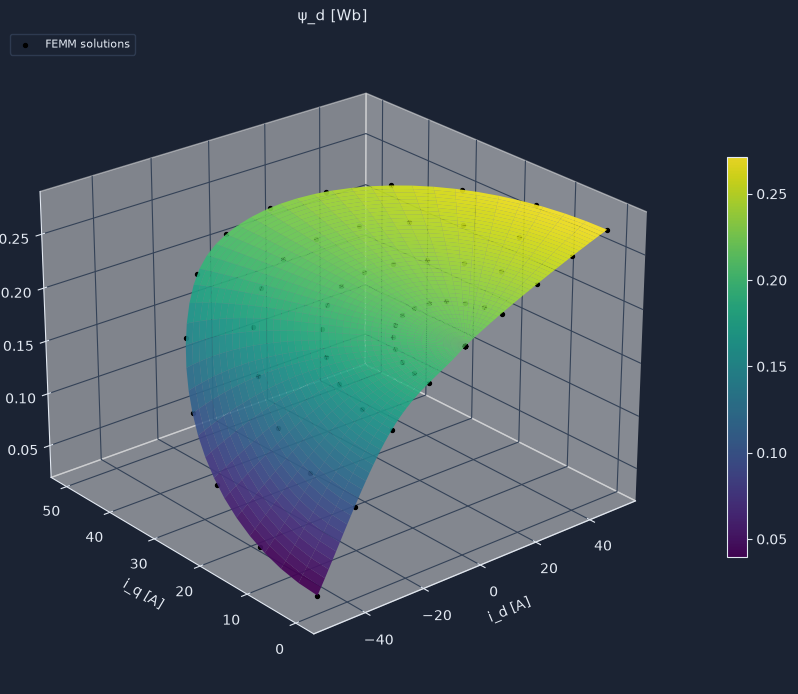Click the black dot marker in the legend

[x=25, y=45]
